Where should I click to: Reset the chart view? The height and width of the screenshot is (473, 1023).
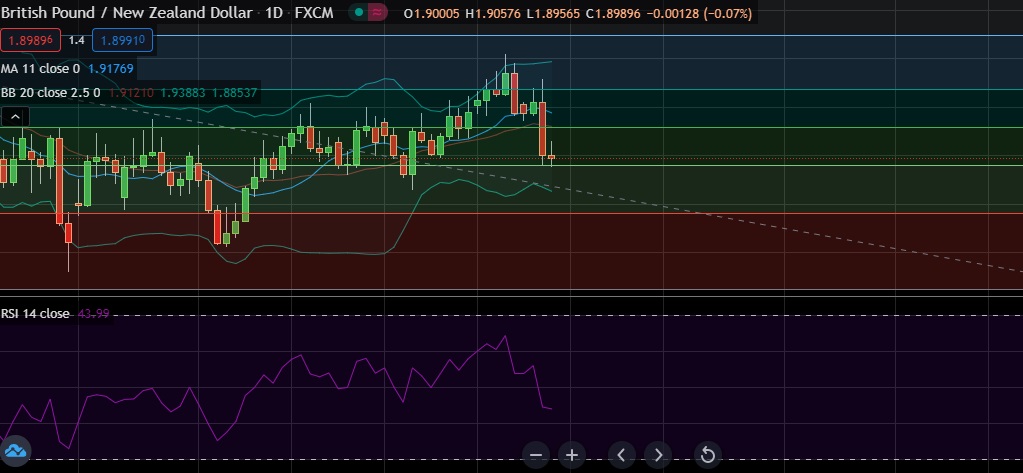coord(707,455)
